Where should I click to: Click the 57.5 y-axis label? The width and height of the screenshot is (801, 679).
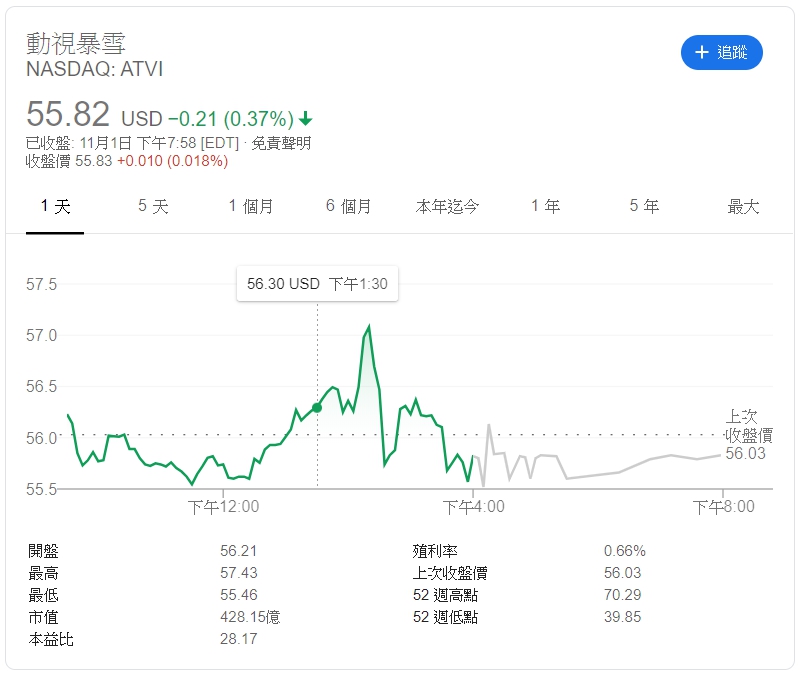[41, 284]
